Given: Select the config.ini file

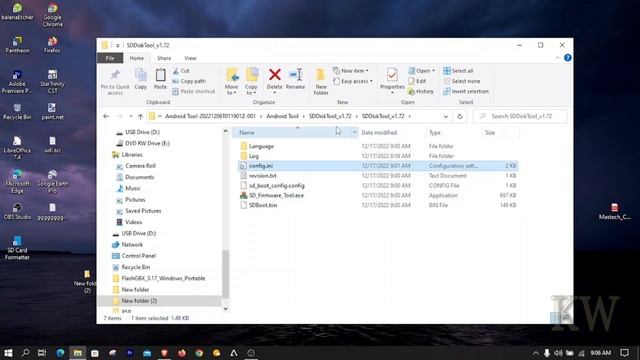Looking at the screenshot, I should click(378, 166).
